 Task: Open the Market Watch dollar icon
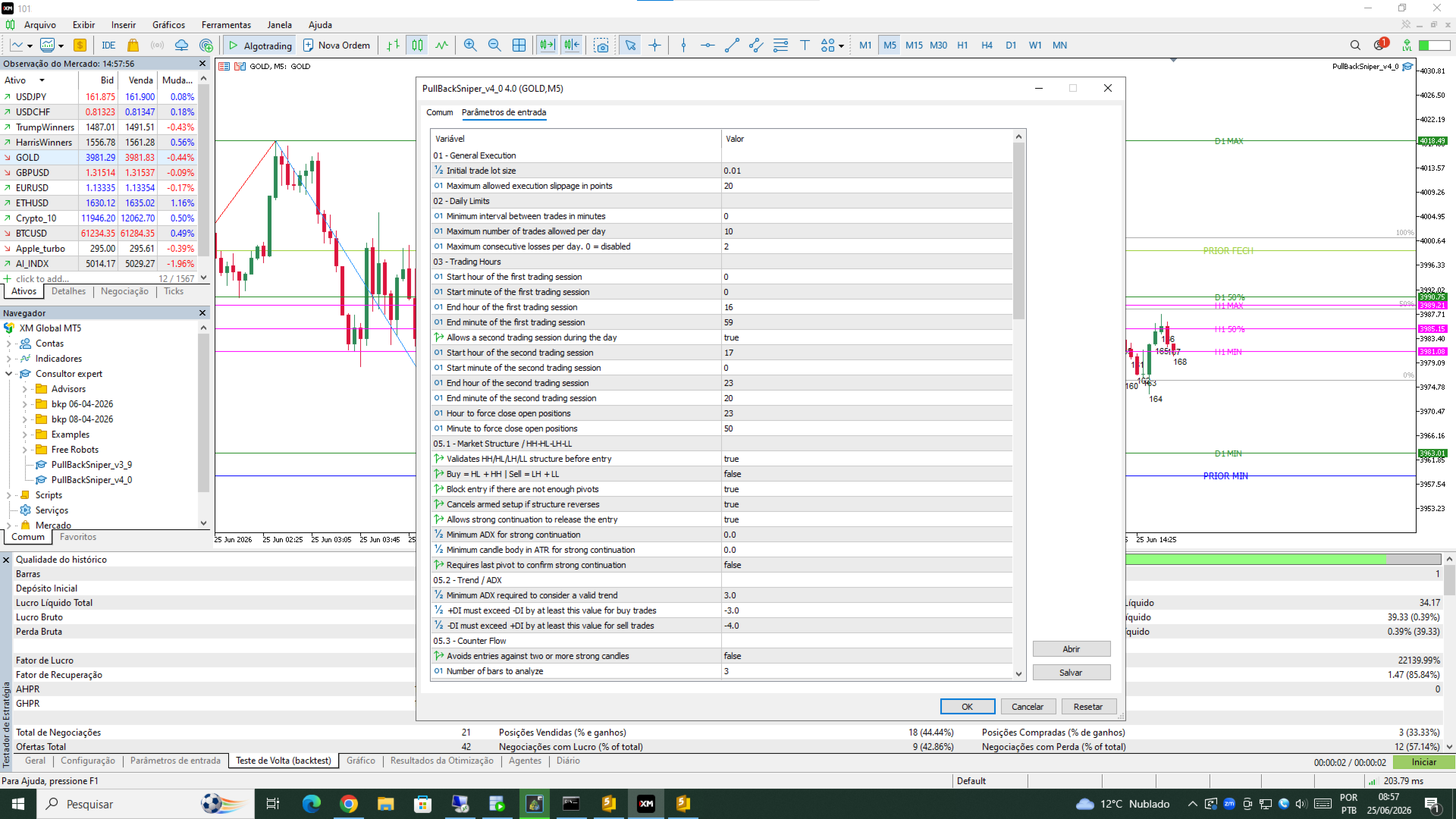pyautogui.click(x=80, y=45)
